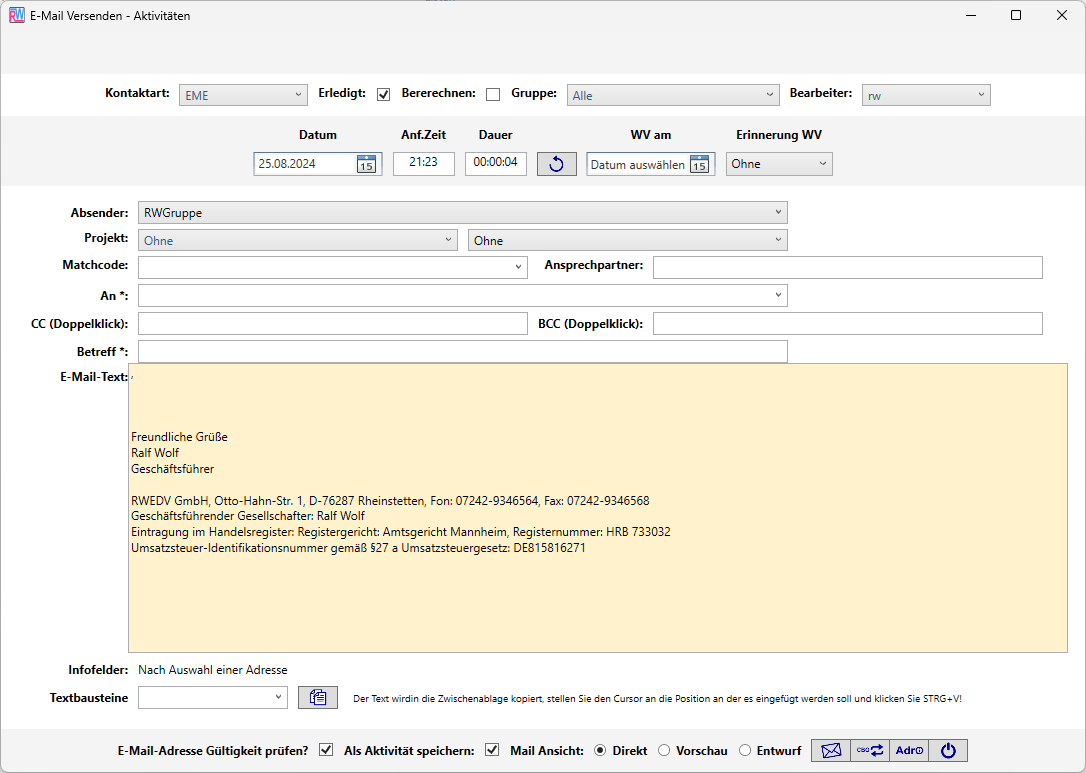Minimize the E-Mail Versenden window
Screen dimensions: 1086x773
pos(971,15)
